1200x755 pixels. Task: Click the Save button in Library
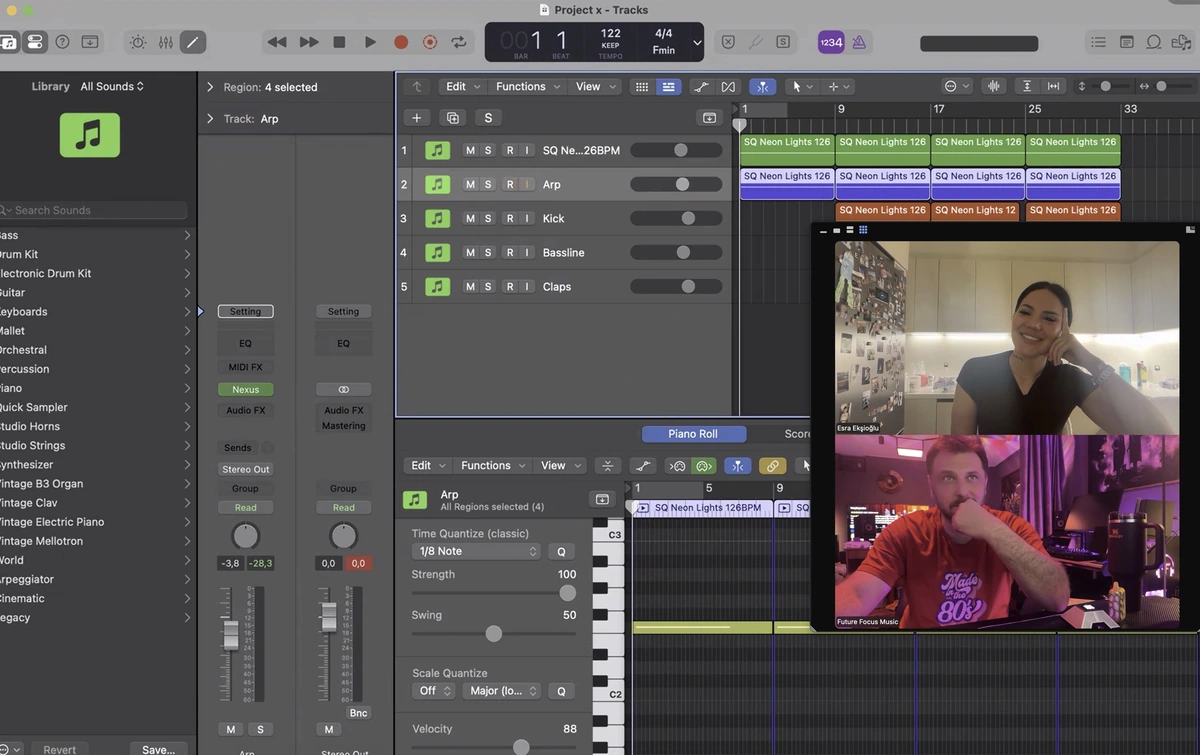point(158,749)
